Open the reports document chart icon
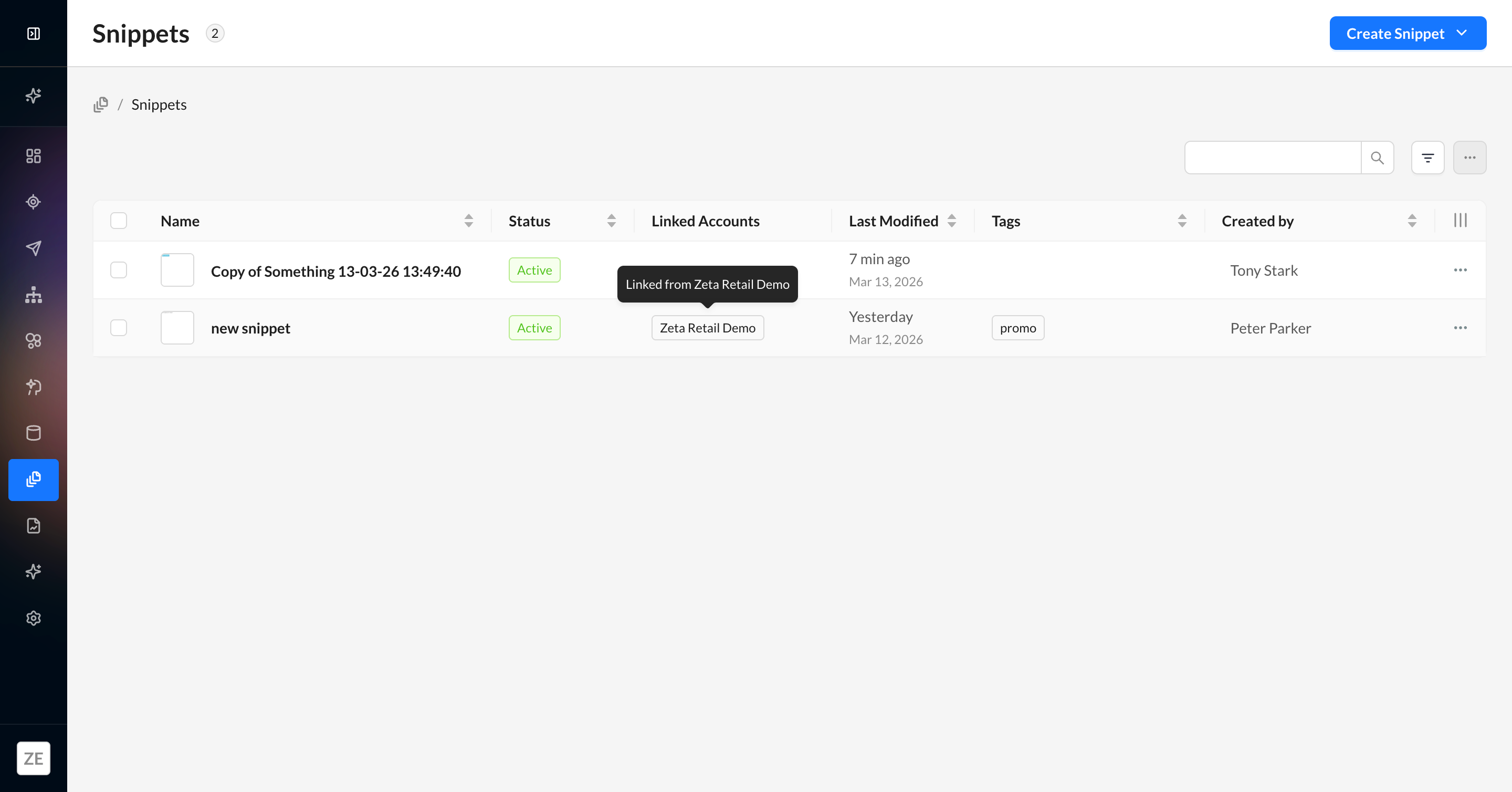Image resolution: width=1512 pixels, height=792 pixels. 34,525
